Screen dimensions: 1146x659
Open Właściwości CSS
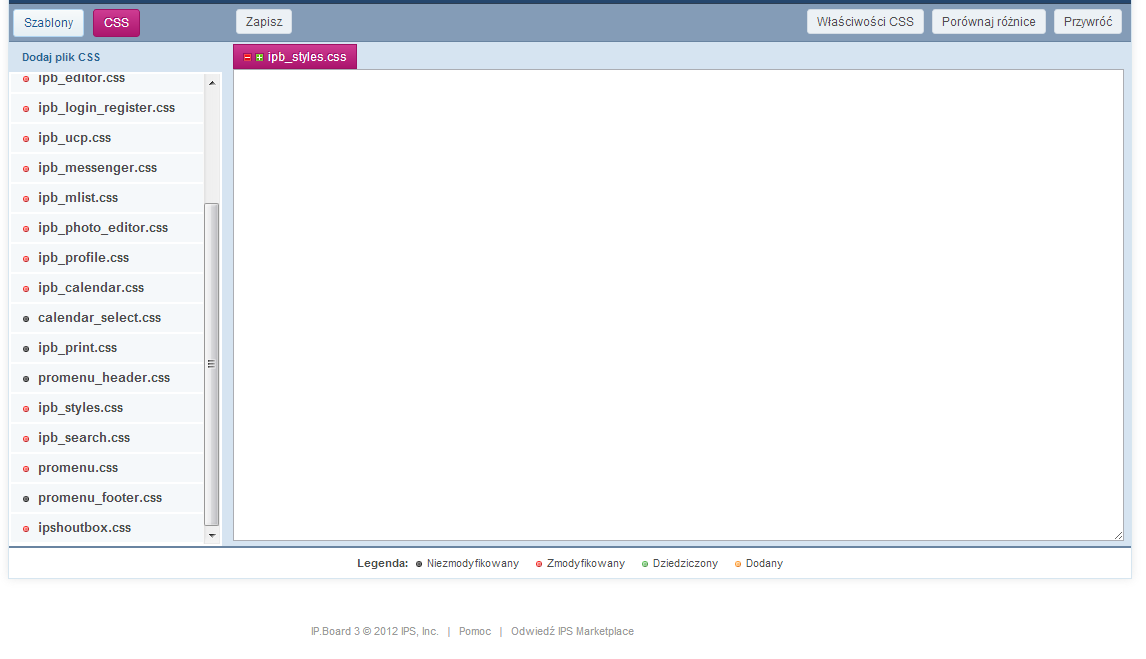[865, 21]
